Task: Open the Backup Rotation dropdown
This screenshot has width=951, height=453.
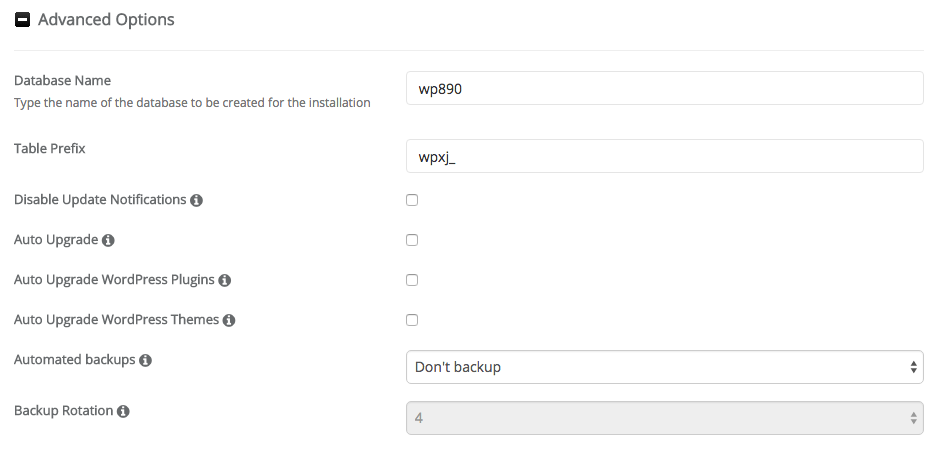Action: [665, 418]
